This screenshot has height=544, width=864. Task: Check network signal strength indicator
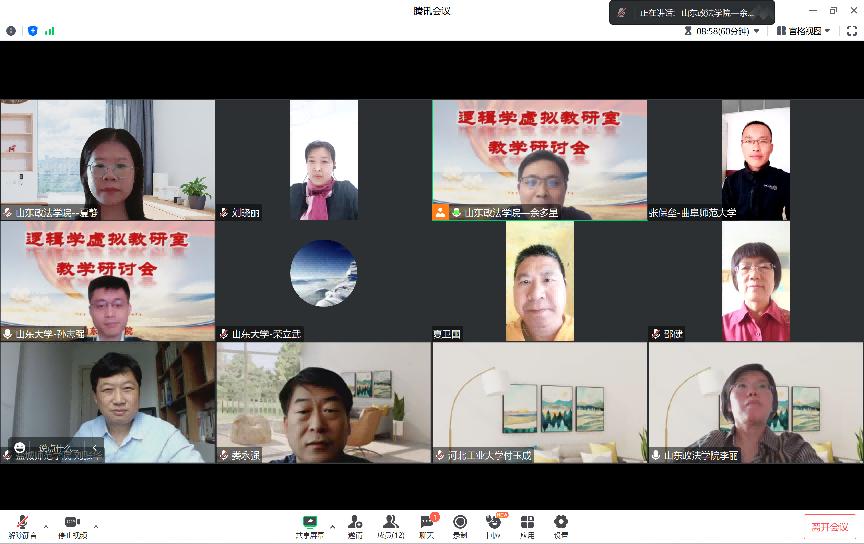pyautogui.click(x=49, y=31)
